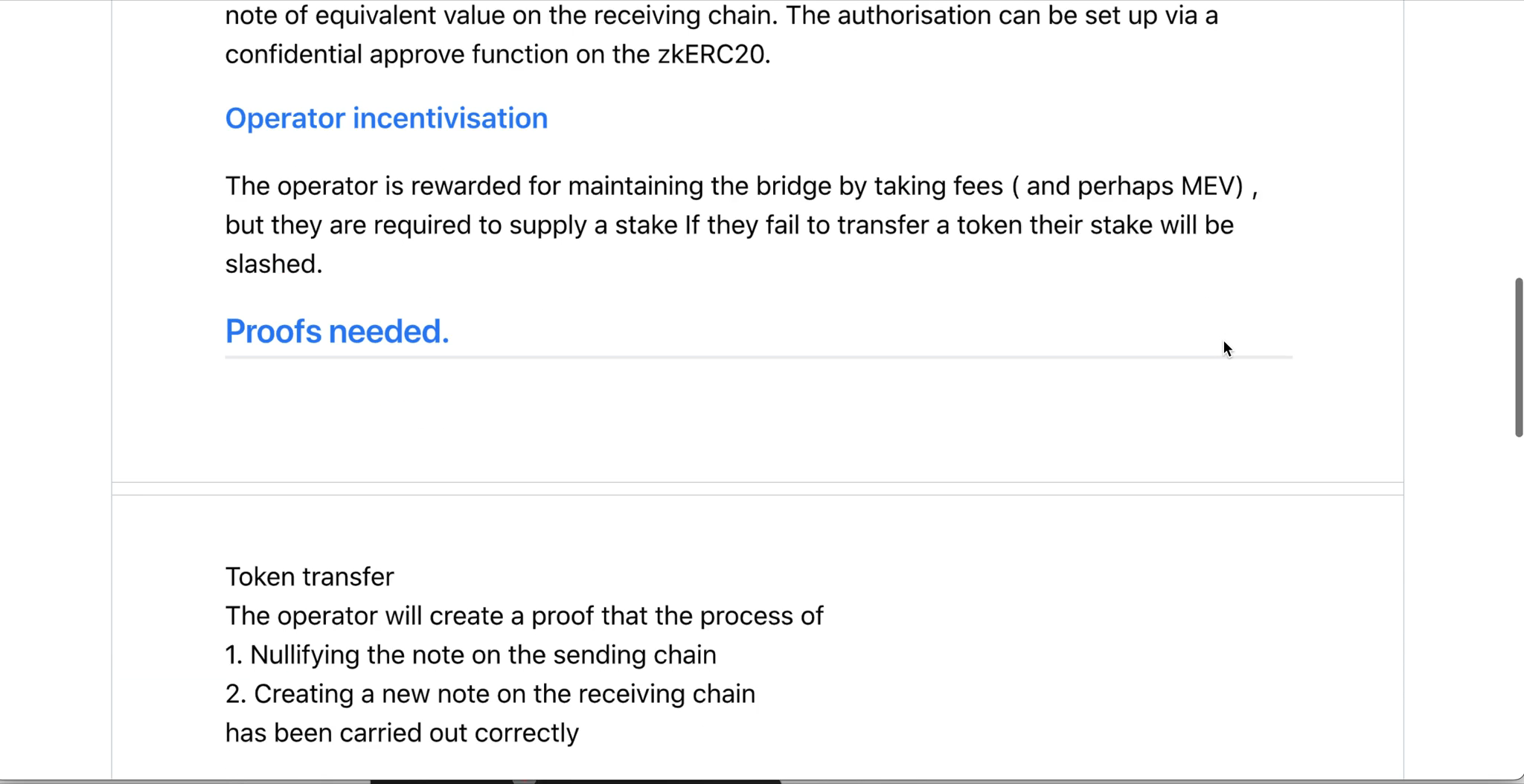Screen dimensions: 1524x784
Task: Click the word zkERC20 in the paragraph
Action: point(714,54)
